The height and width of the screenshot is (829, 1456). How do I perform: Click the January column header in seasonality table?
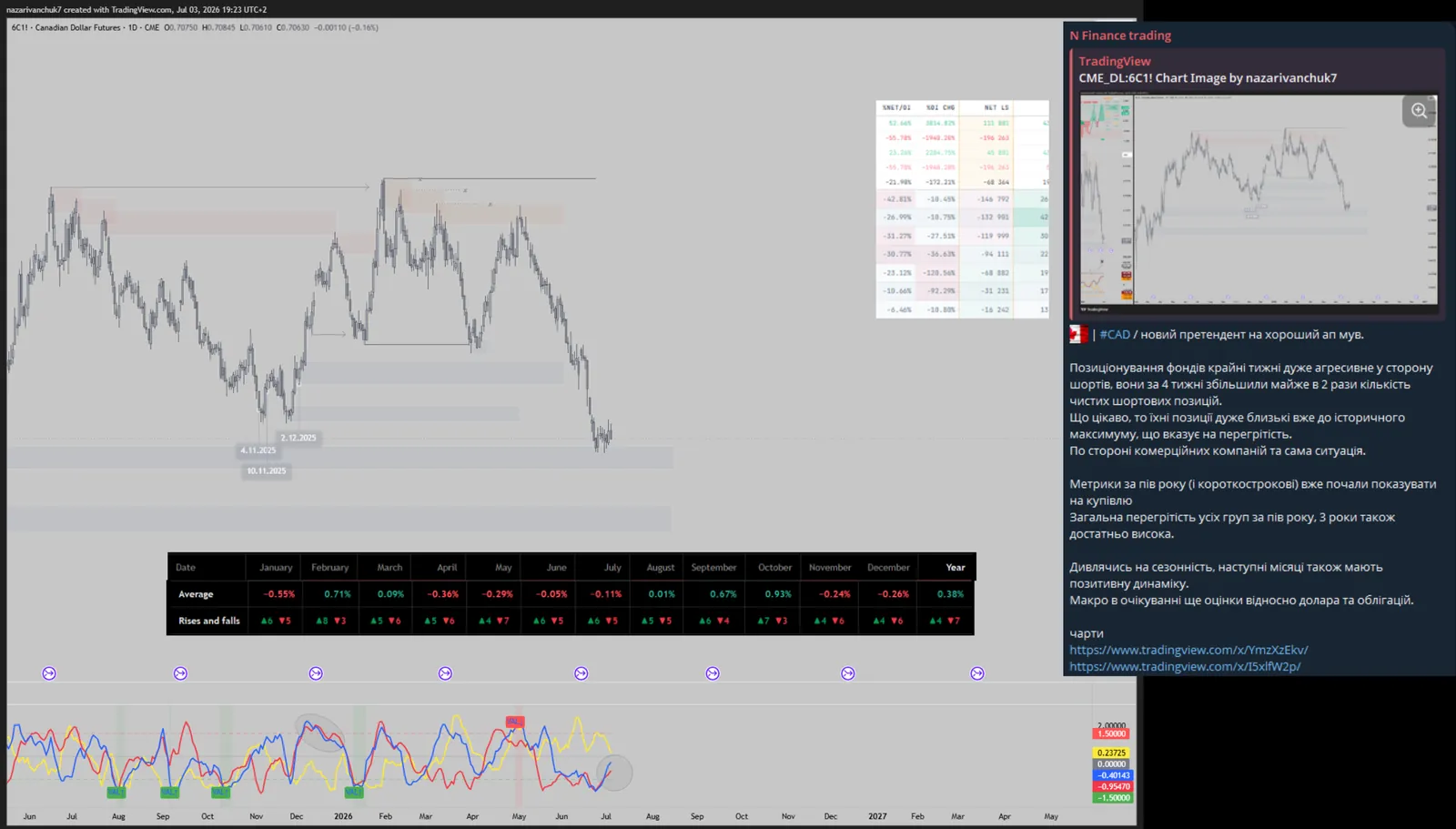coord(276,567)
